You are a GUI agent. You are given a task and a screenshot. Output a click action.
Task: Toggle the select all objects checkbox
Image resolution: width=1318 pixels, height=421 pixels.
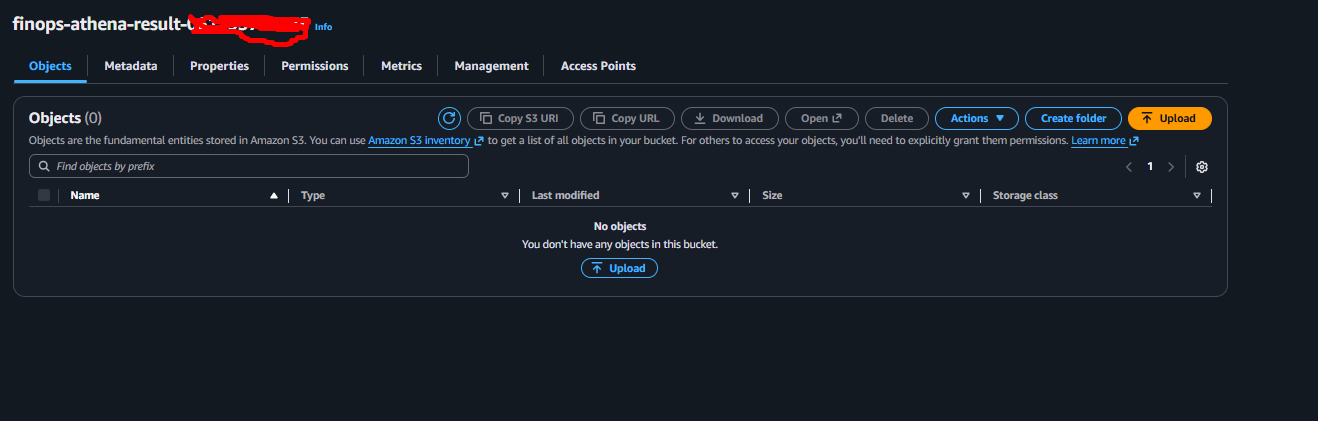coord(44,195)
